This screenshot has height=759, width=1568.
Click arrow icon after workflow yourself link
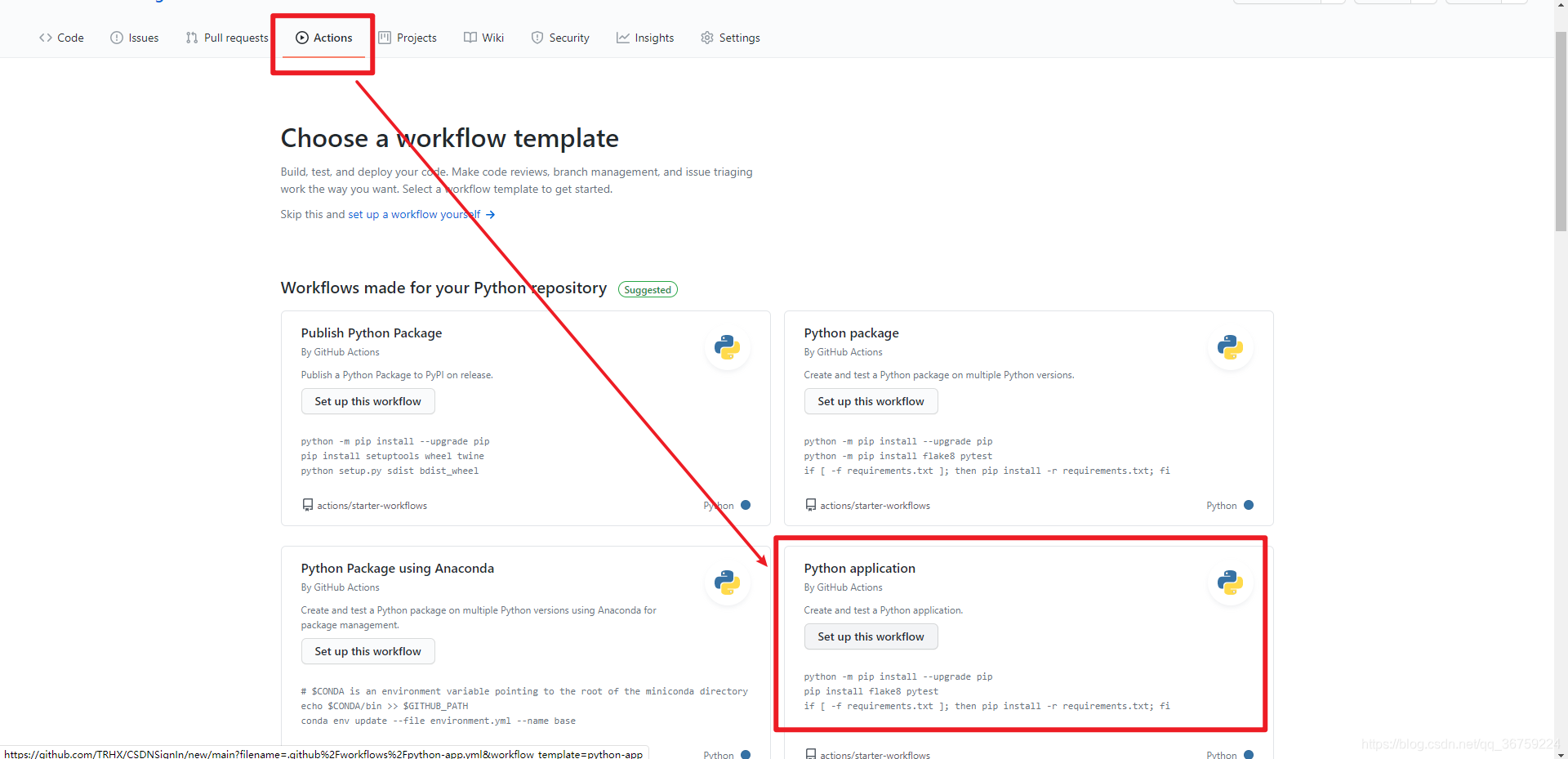(x=490, y=215)
